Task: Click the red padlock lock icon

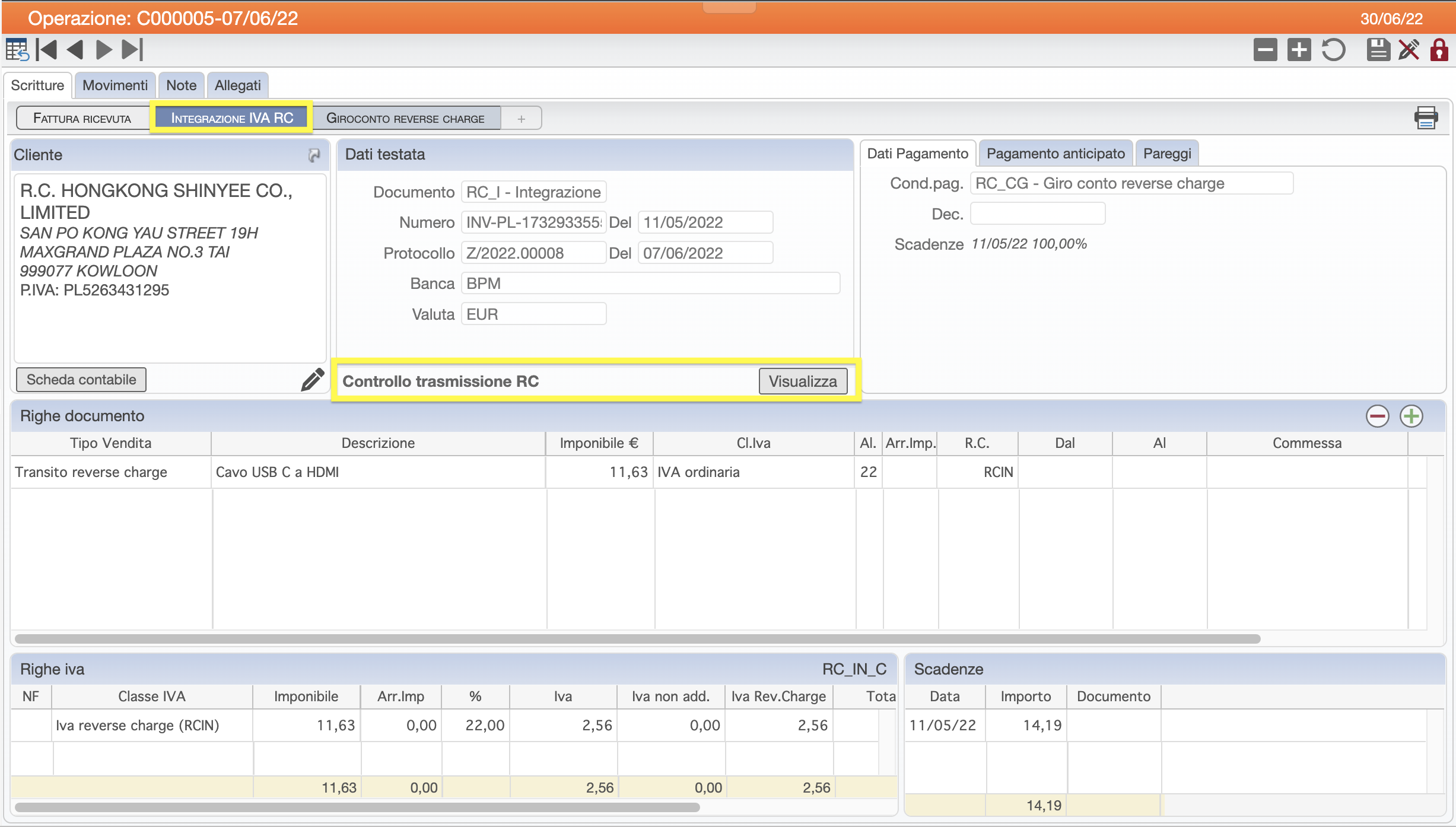Action: 1439,50
